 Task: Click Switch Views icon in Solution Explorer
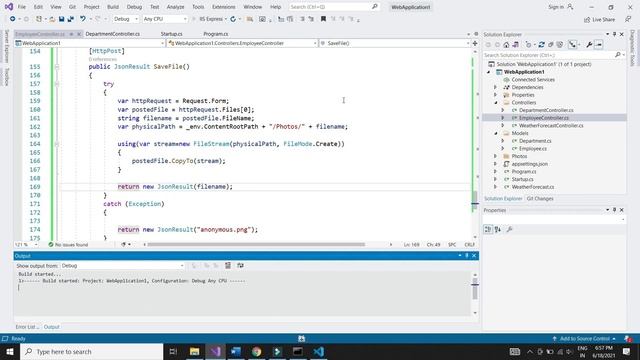(x=516, y=44)
